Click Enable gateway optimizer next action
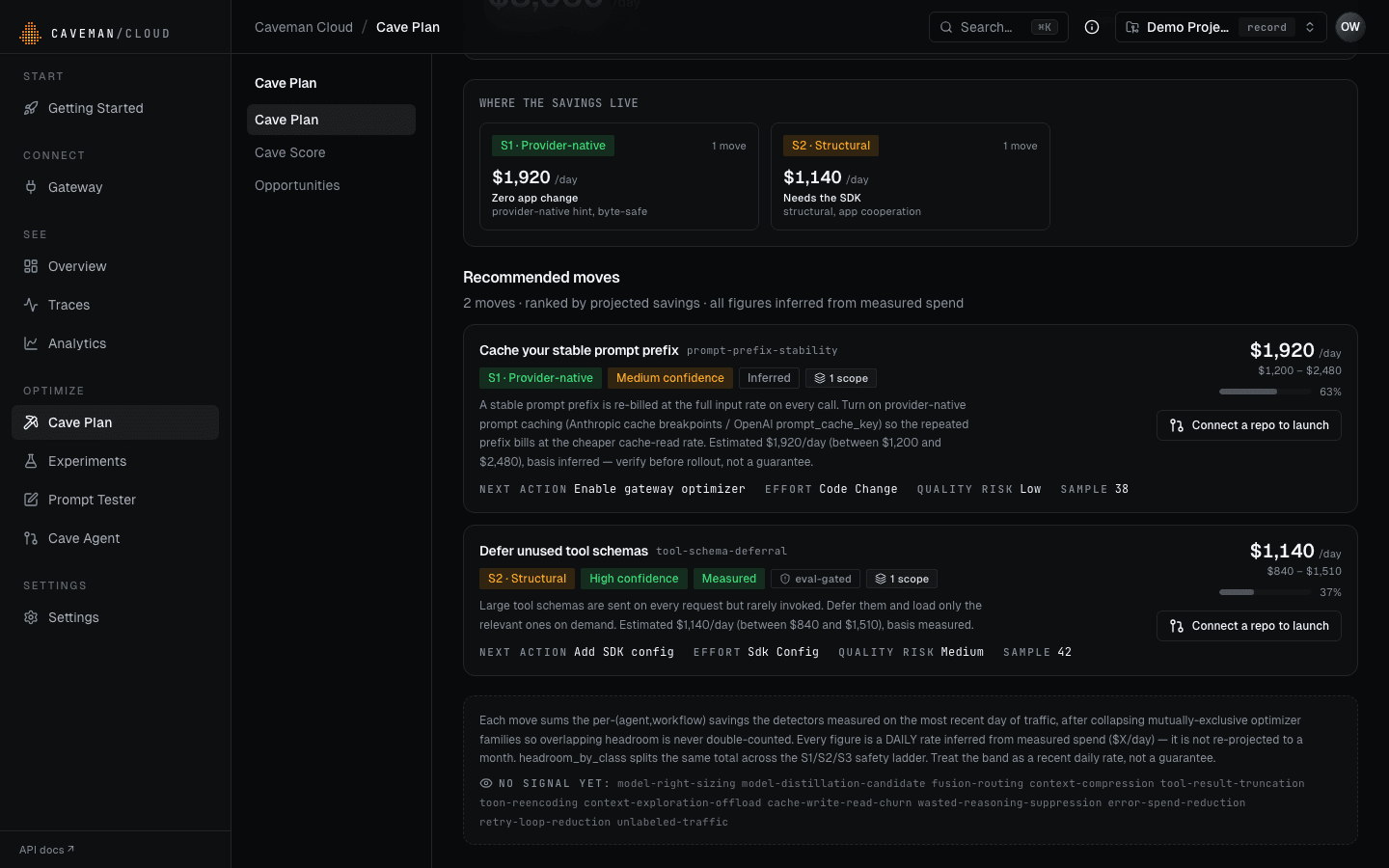The width and height of the screenshot is (1389, 868). point(660,489)
